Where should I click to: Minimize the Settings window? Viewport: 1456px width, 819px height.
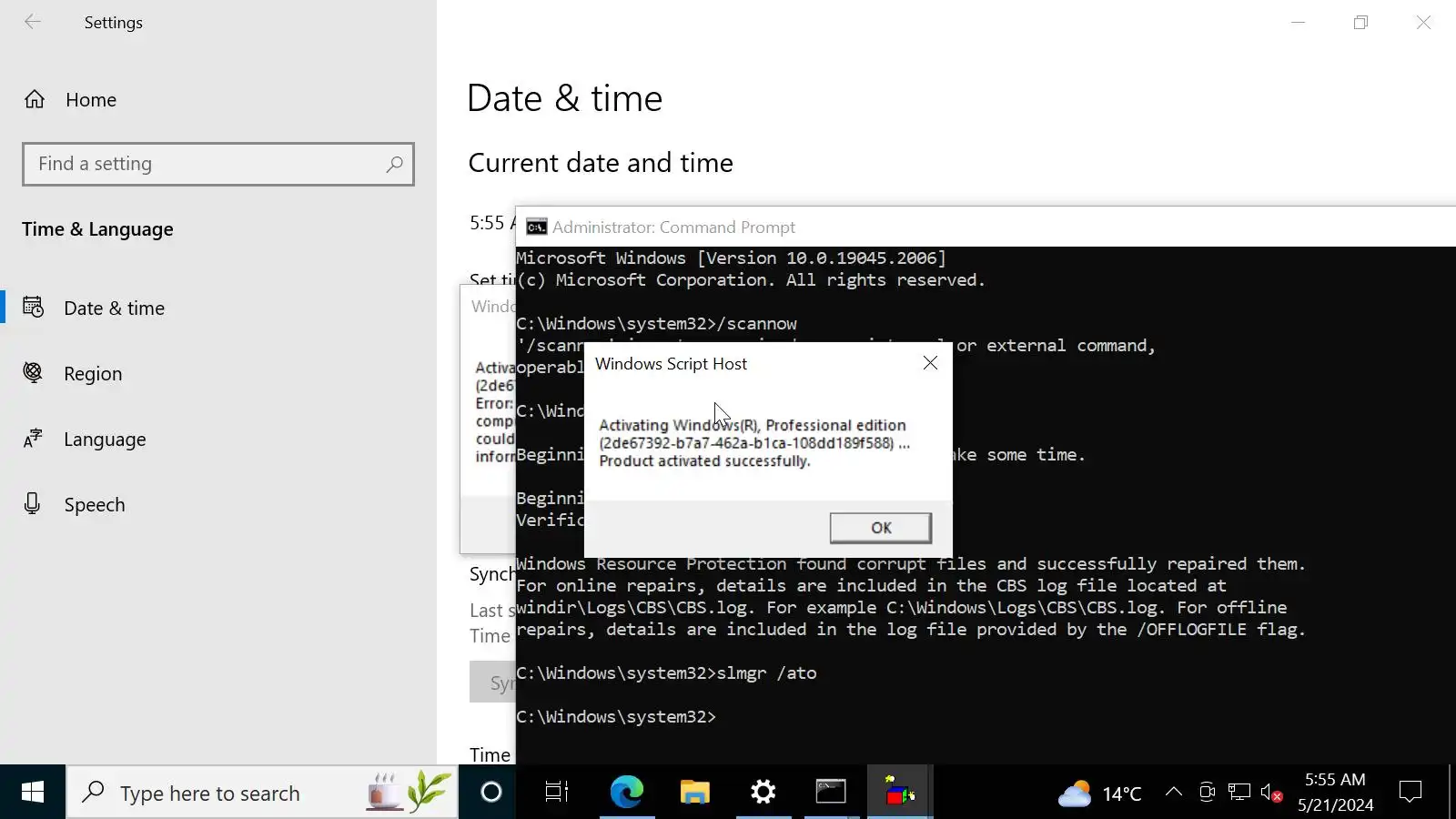point(1299,23)
